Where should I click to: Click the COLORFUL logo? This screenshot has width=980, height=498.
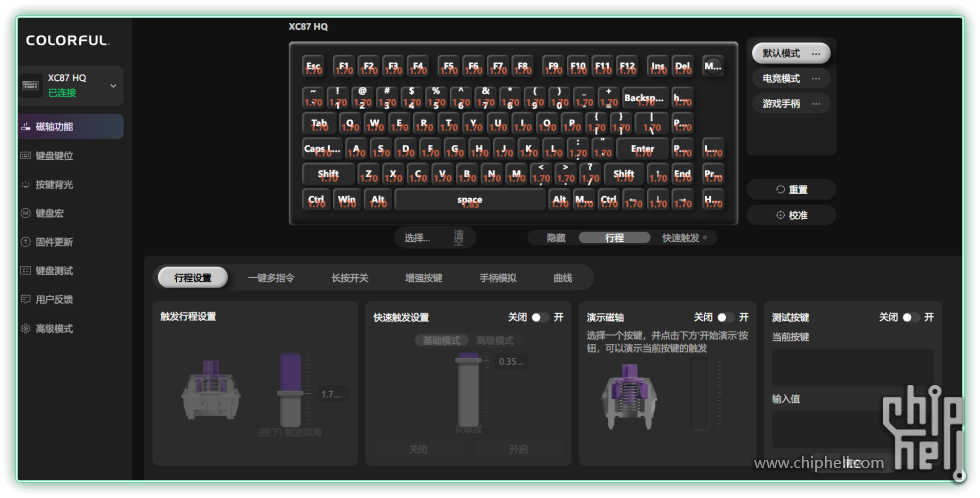pos(68,41)
